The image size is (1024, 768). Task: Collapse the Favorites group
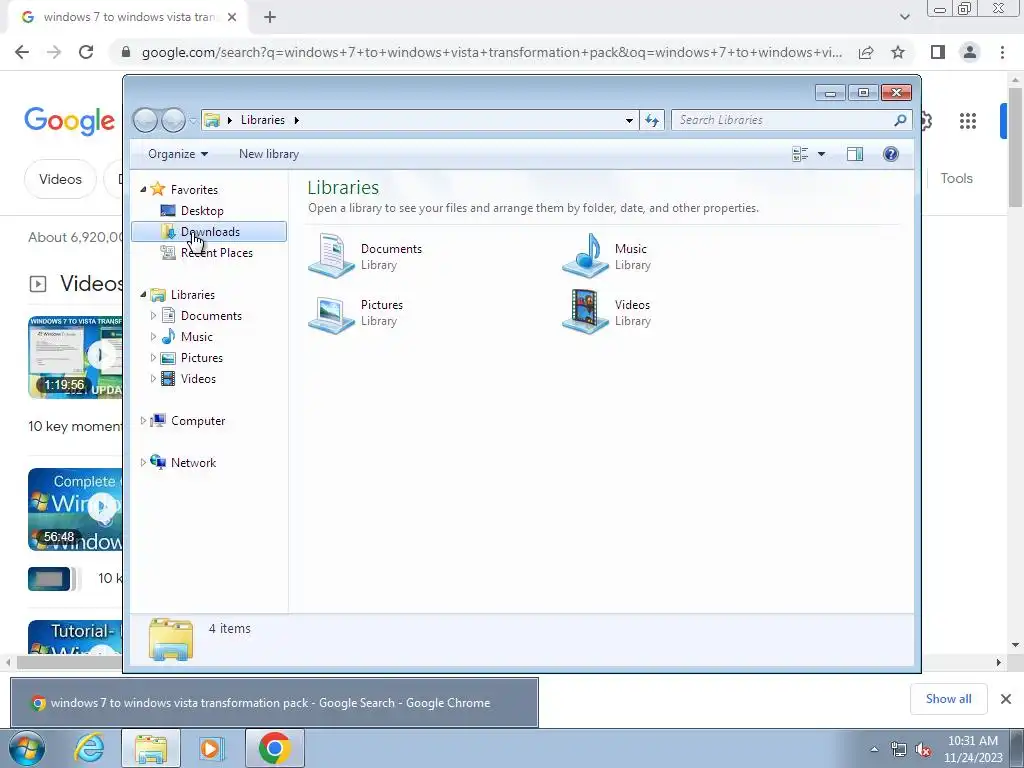click(143, 189)
